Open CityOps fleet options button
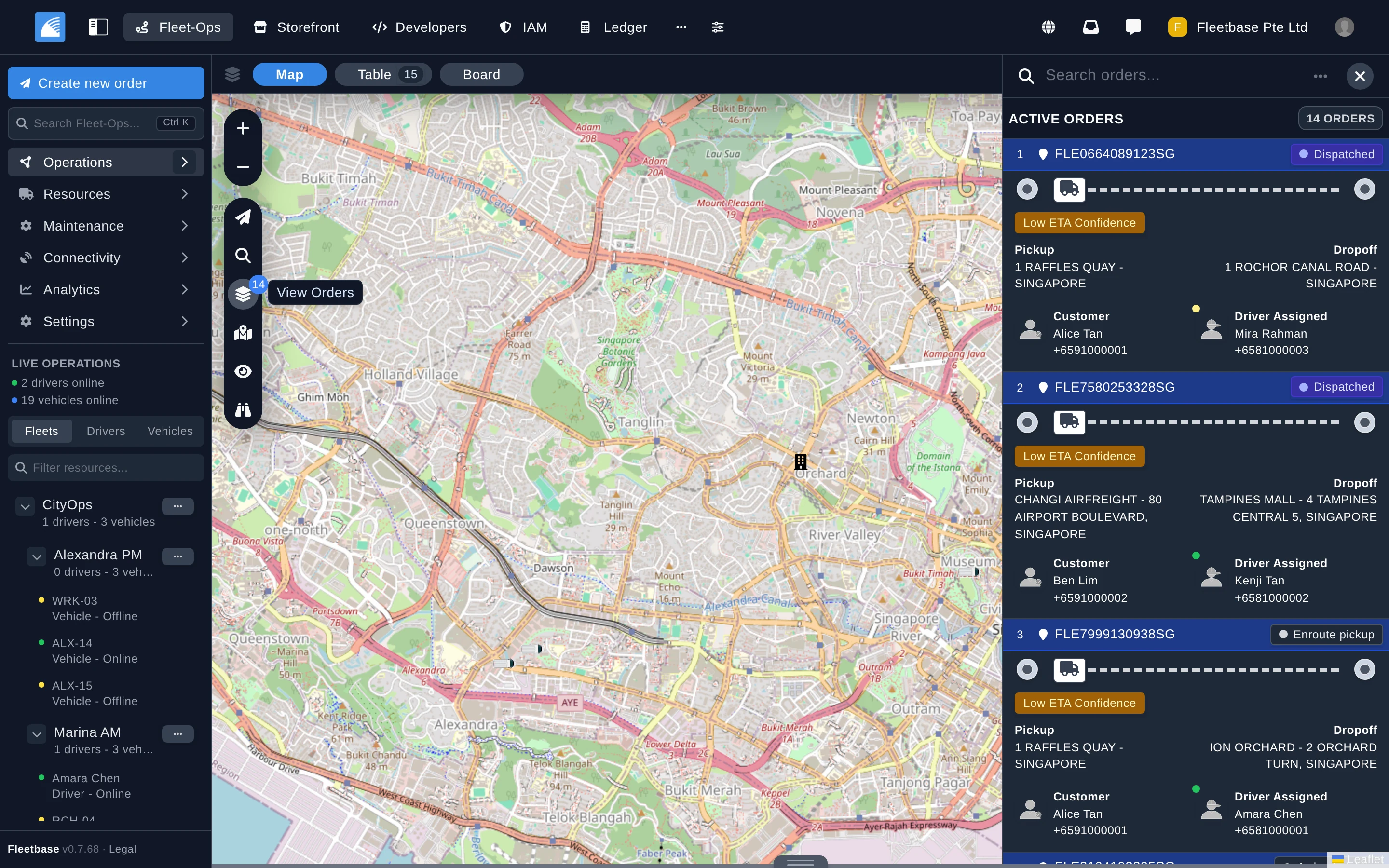 point(178,506)
